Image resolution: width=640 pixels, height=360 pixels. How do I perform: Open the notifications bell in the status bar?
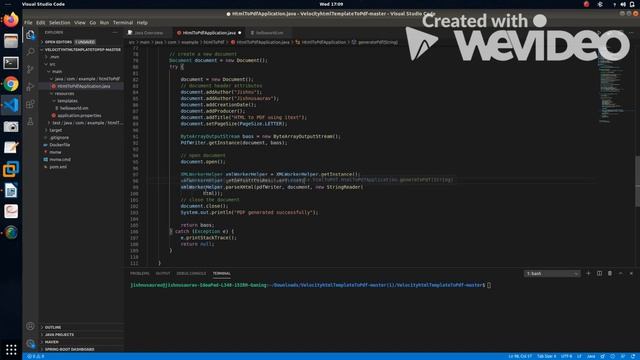[x=632, y=356]
